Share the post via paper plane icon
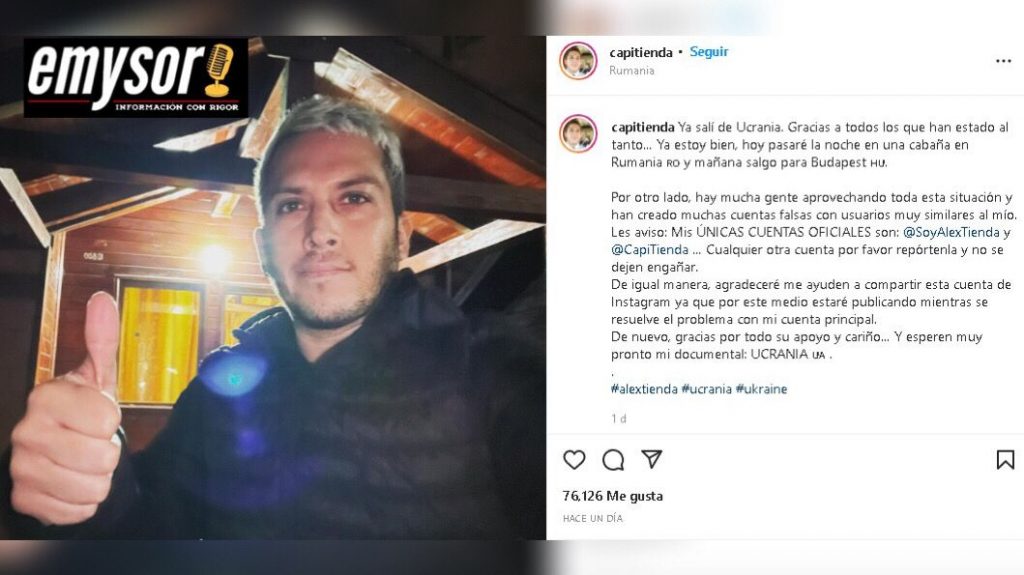The image size is (1024, 575). point(652,459)
